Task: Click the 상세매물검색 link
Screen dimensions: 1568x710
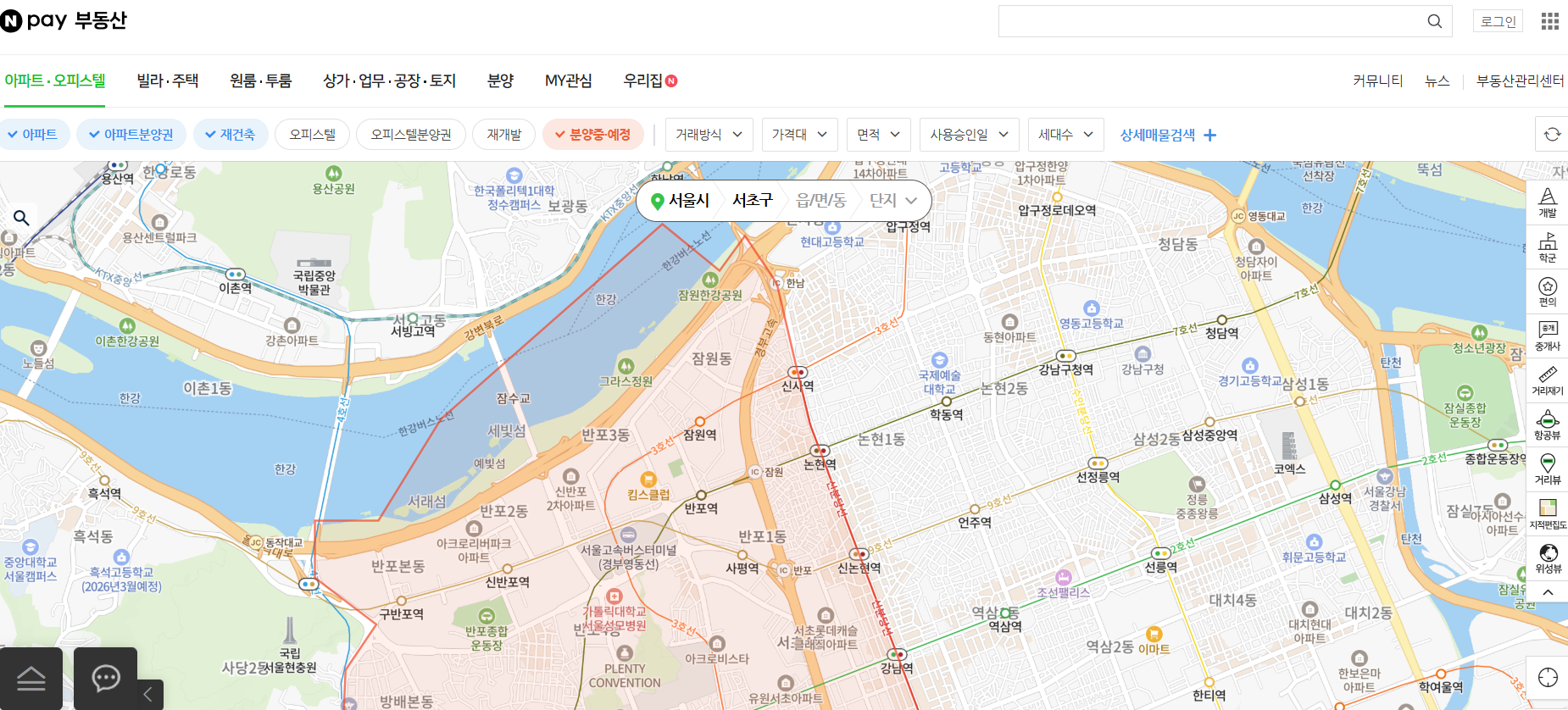Action: (1158, 135)
